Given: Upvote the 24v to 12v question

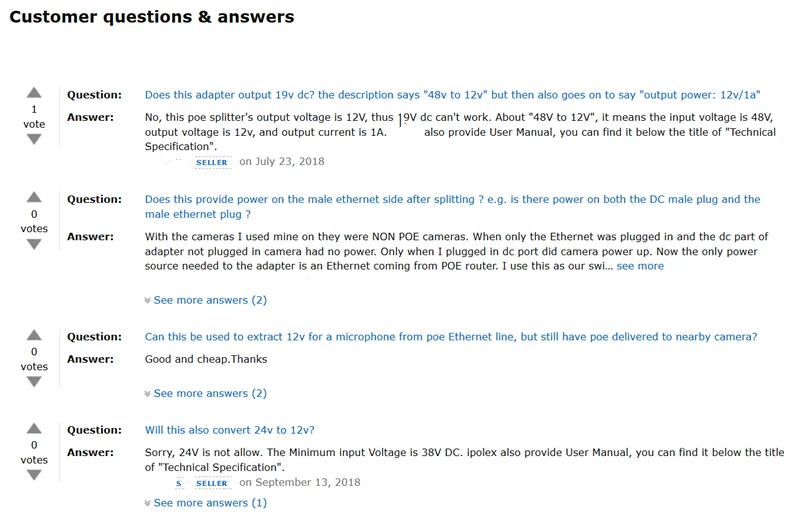Looking at the screenshot, I should 34,429.
